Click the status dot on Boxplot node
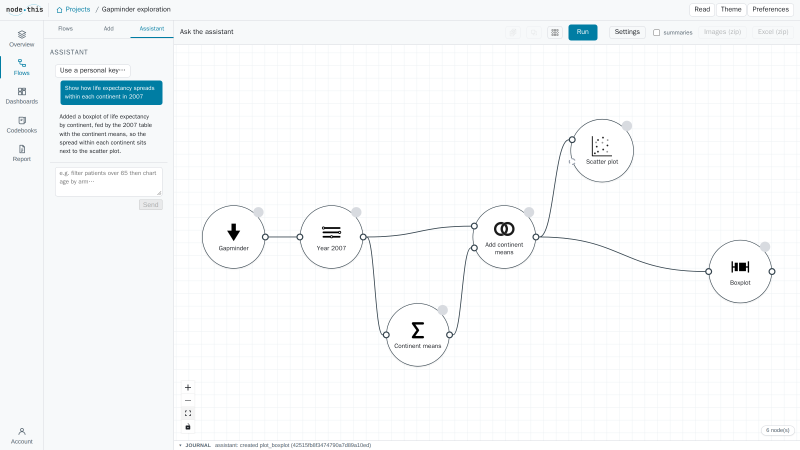Viewport: 800px width, 450px height. pyautogui.click(x=765, y=247)
